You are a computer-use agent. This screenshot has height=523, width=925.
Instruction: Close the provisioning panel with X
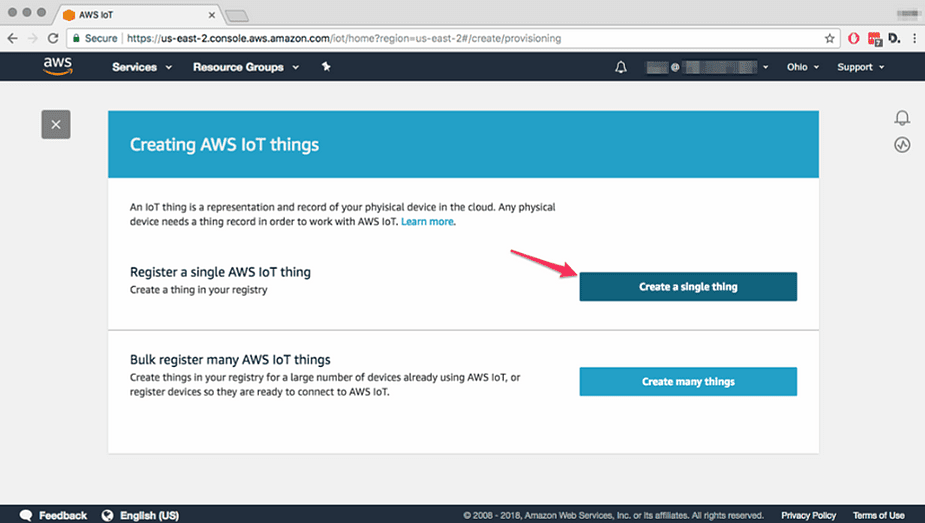pos(56,124)
